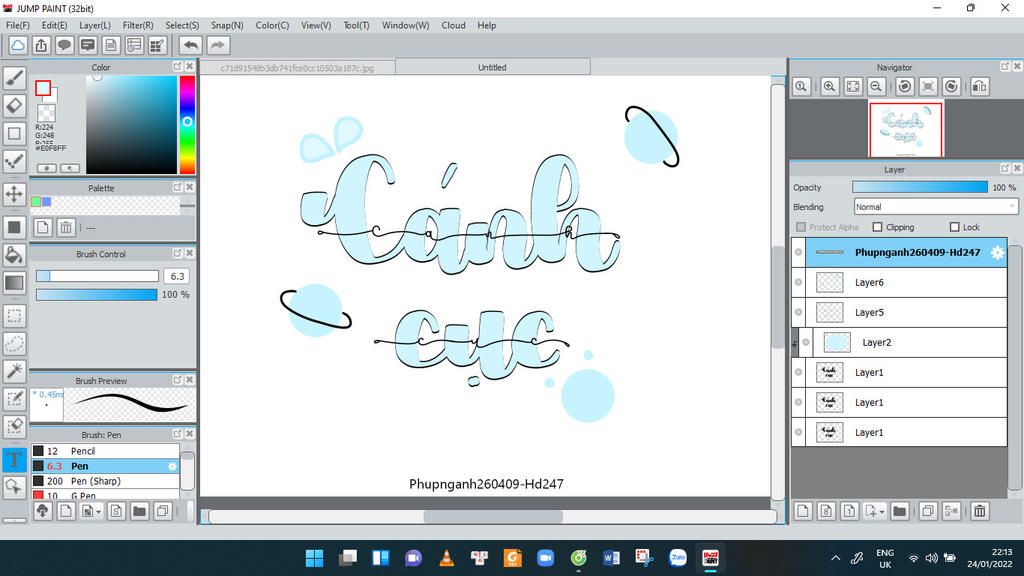Screen dimensions: 1024x576
Task: Click the cloud icon in top toolbar
Action: coord(18,46)
